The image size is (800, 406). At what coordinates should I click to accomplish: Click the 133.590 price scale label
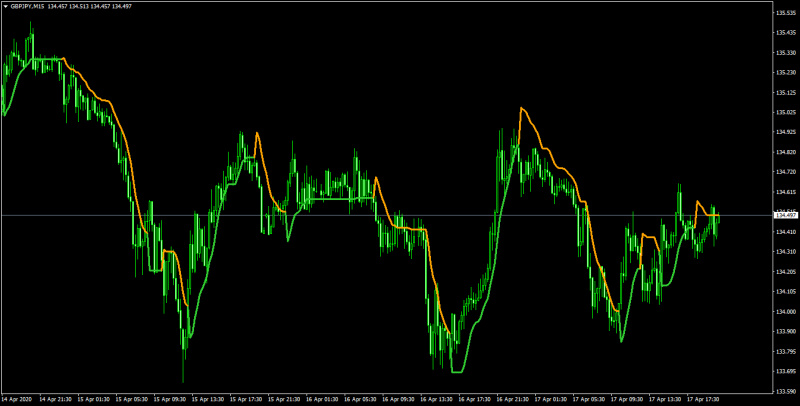(785, 392)
